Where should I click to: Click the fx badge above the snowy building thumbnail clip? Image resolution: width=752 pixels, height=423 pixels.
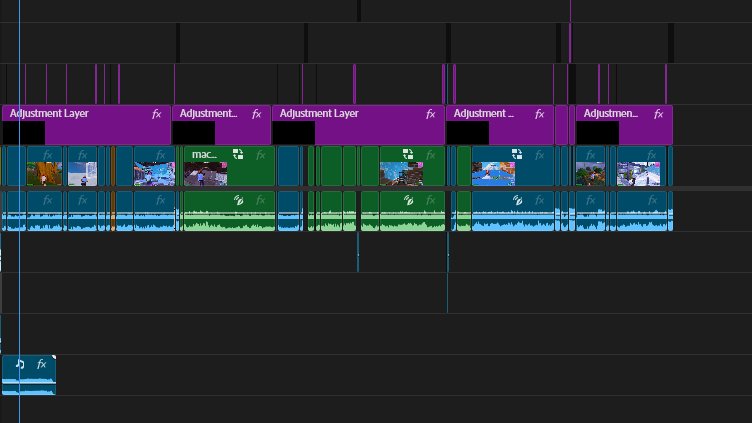(x=82, y=155)
